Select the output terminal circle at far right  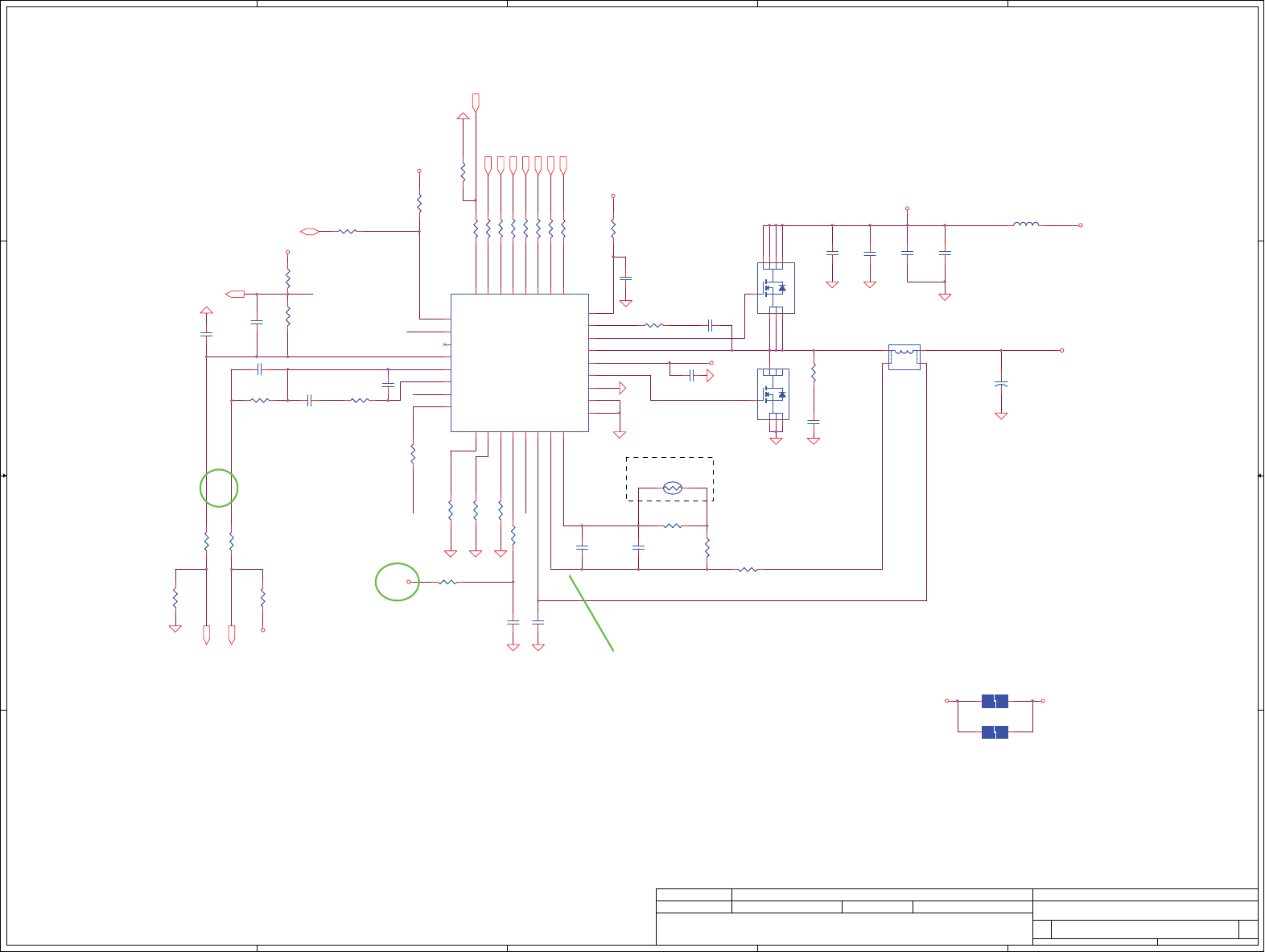[1061, 350]
